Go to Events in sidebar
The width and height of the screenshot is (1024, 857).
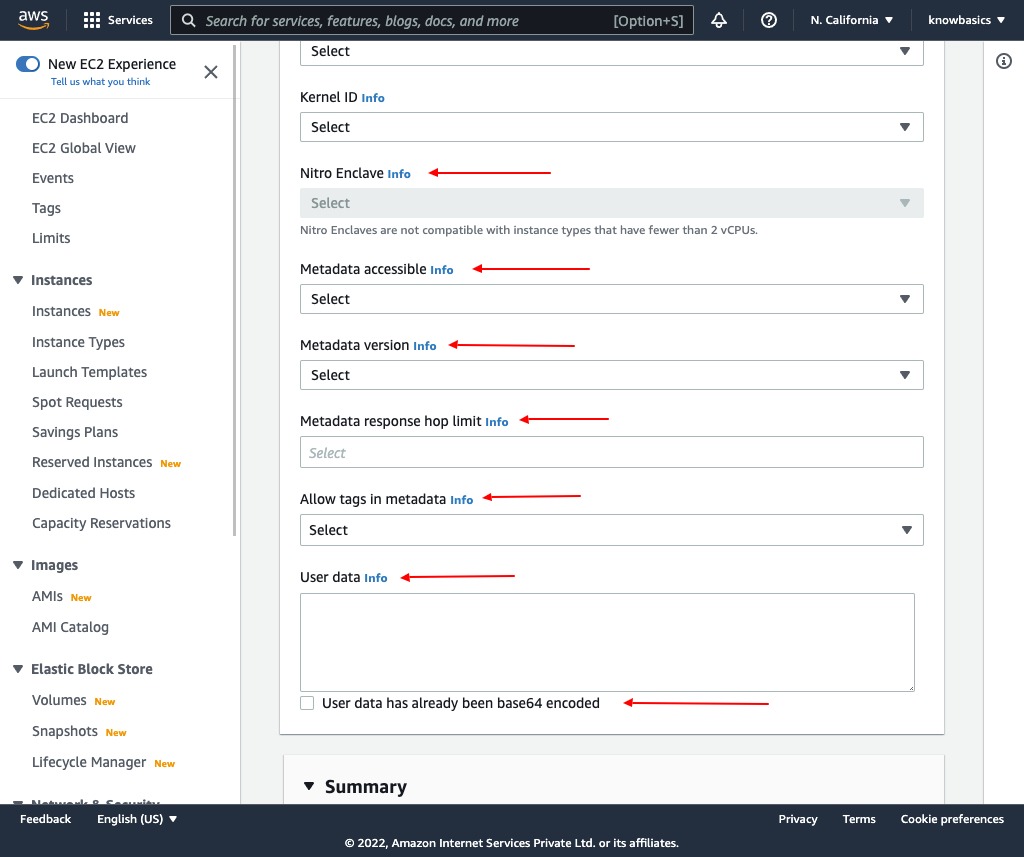click(x=53, y=178)
